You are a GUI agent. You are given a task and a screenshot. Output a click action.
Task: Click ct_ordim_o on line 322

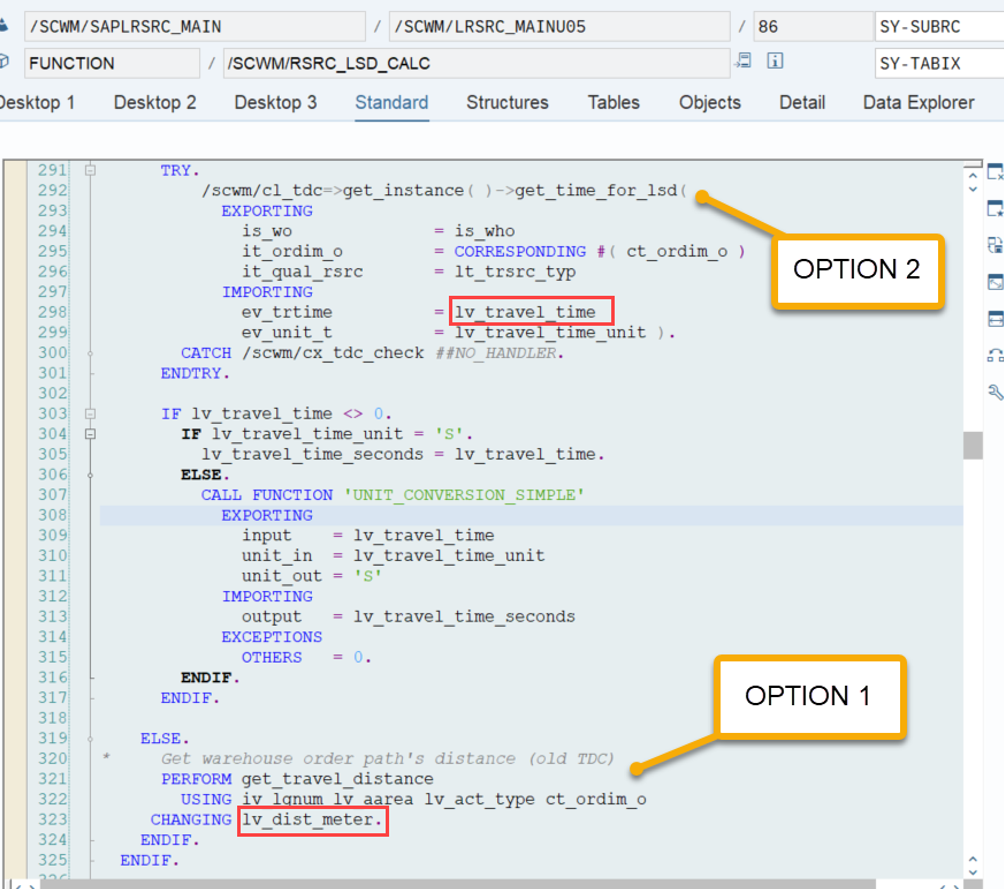coord(596,800)
